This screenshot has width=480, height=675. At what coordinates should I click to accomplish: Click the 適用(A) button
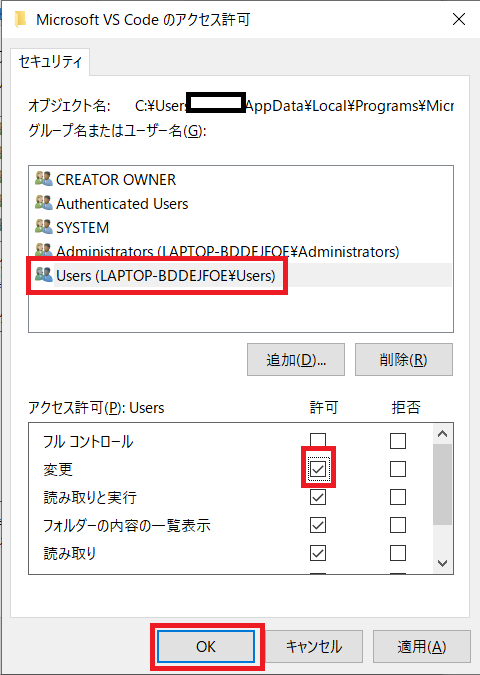pos(421,646)
